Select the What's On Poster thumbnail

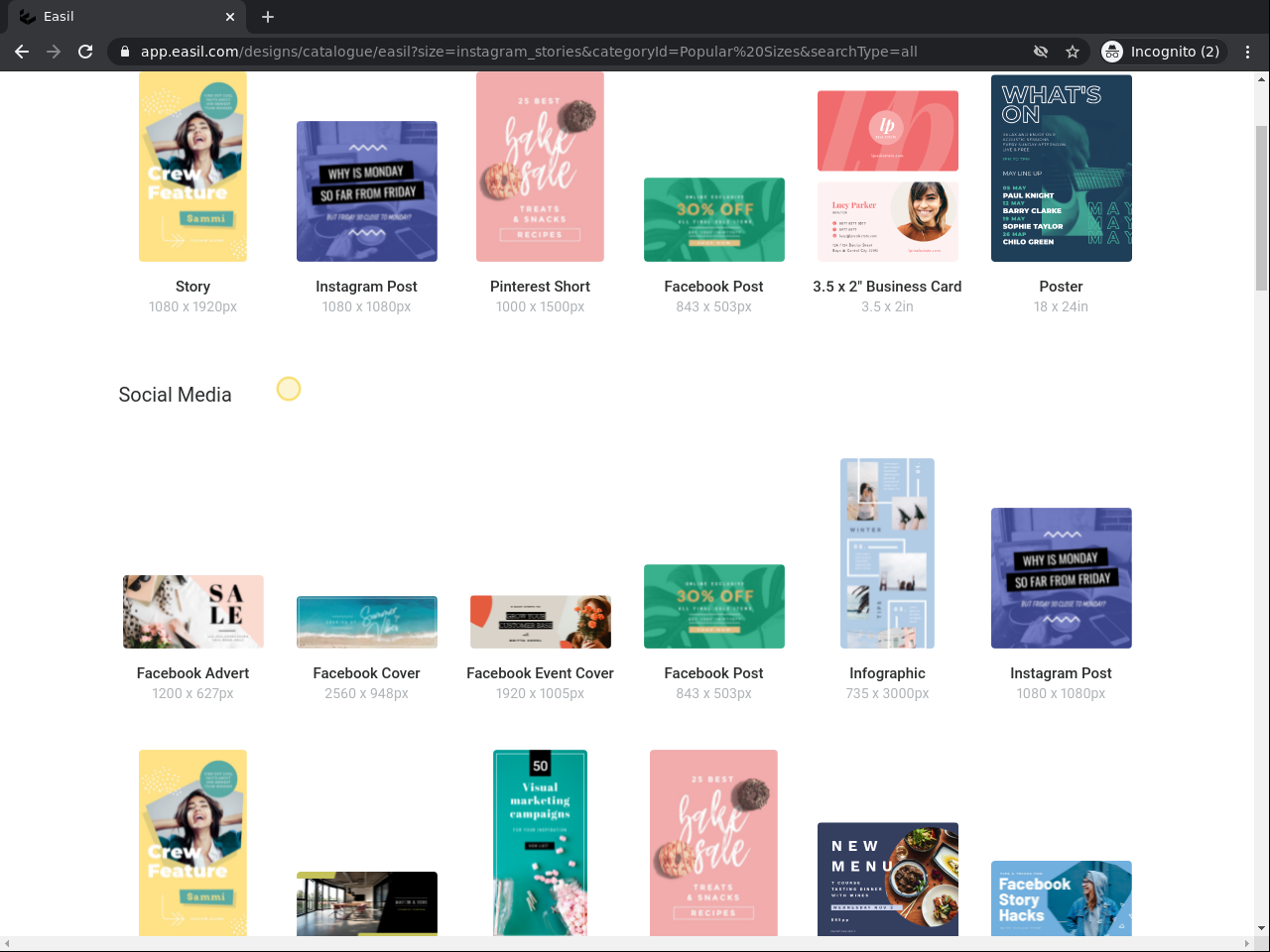click(x=1062, y=169)
